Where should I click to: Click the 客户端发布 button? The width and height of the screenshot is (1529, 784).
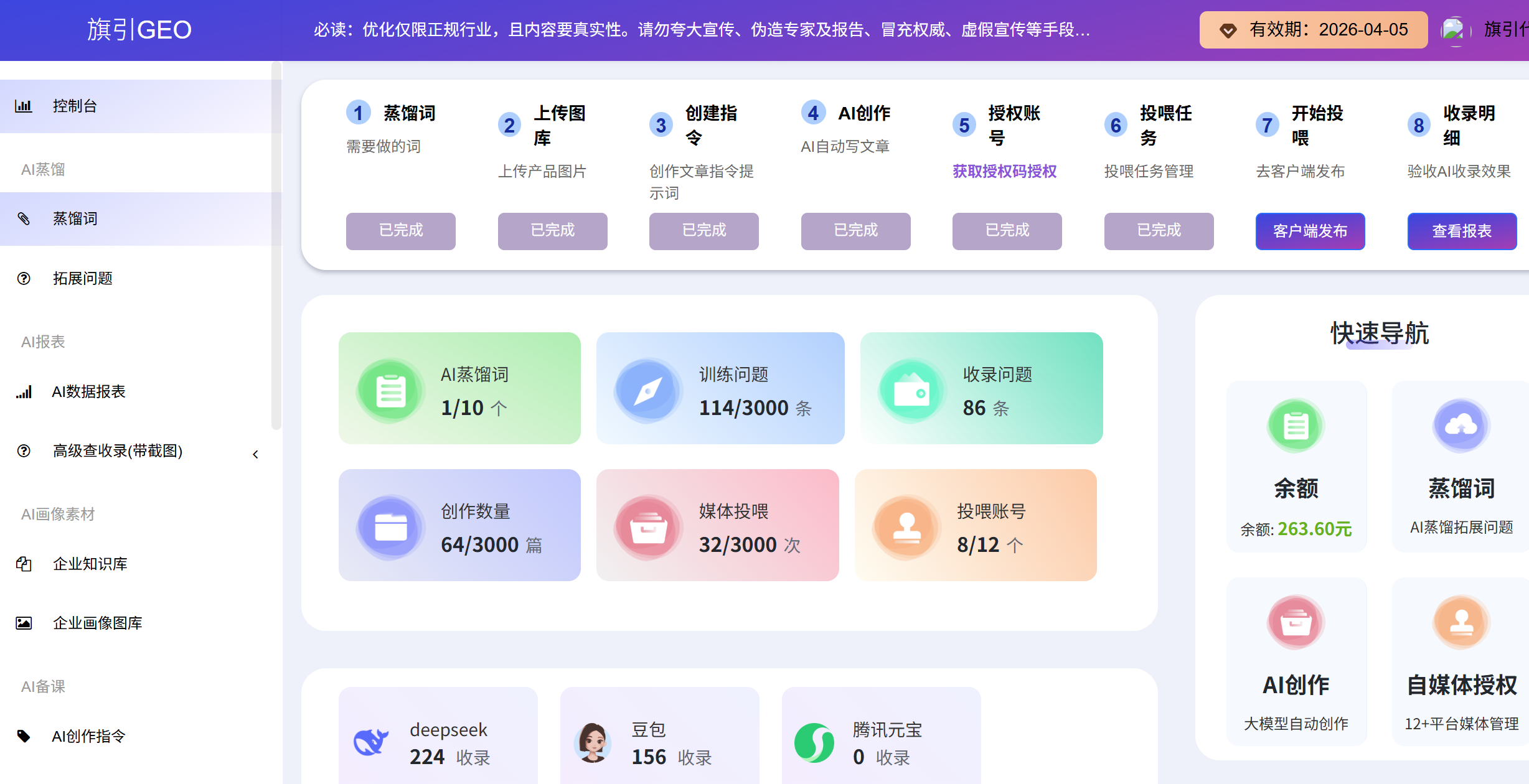[1310, 231]
